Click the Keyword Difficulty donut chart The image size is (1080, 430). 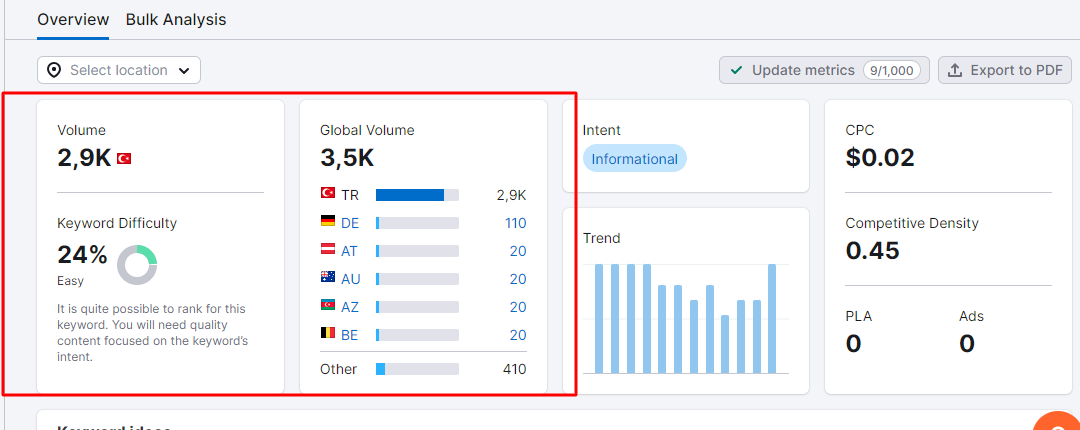click(x=137, y=265)
